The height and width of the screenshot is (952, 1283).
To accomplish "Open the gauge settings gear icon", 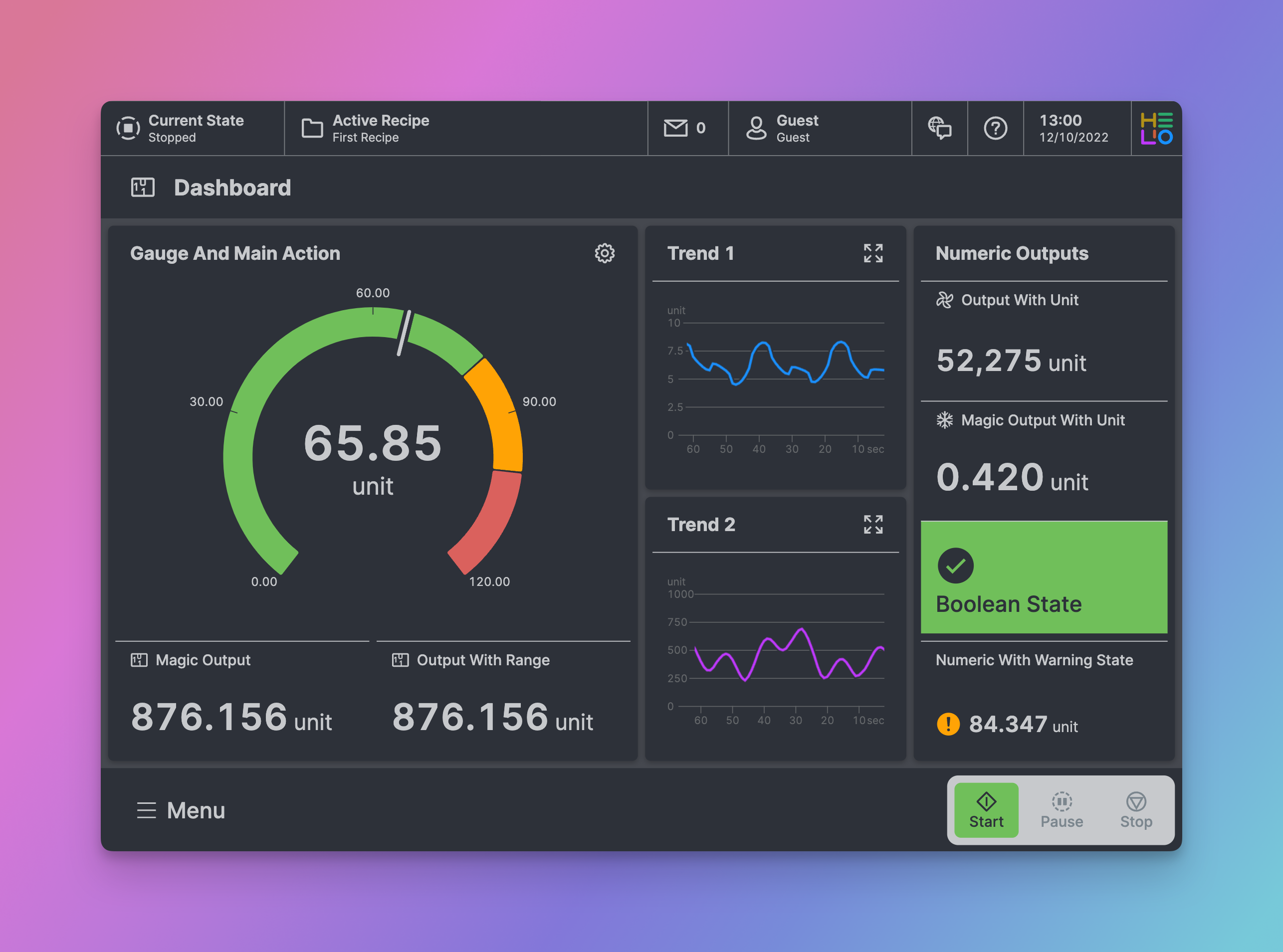I will [604, 253].
